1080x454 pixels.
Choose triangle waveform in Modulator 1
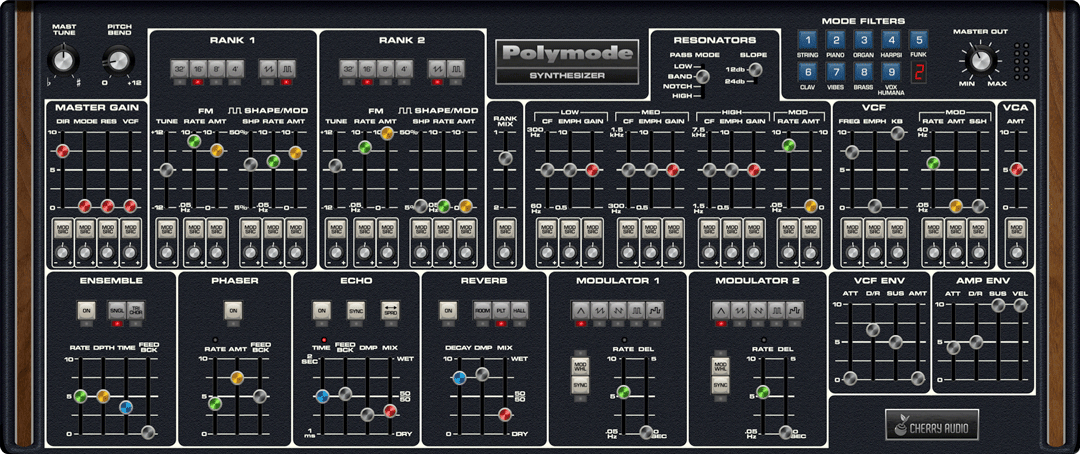tap(580, 310)
